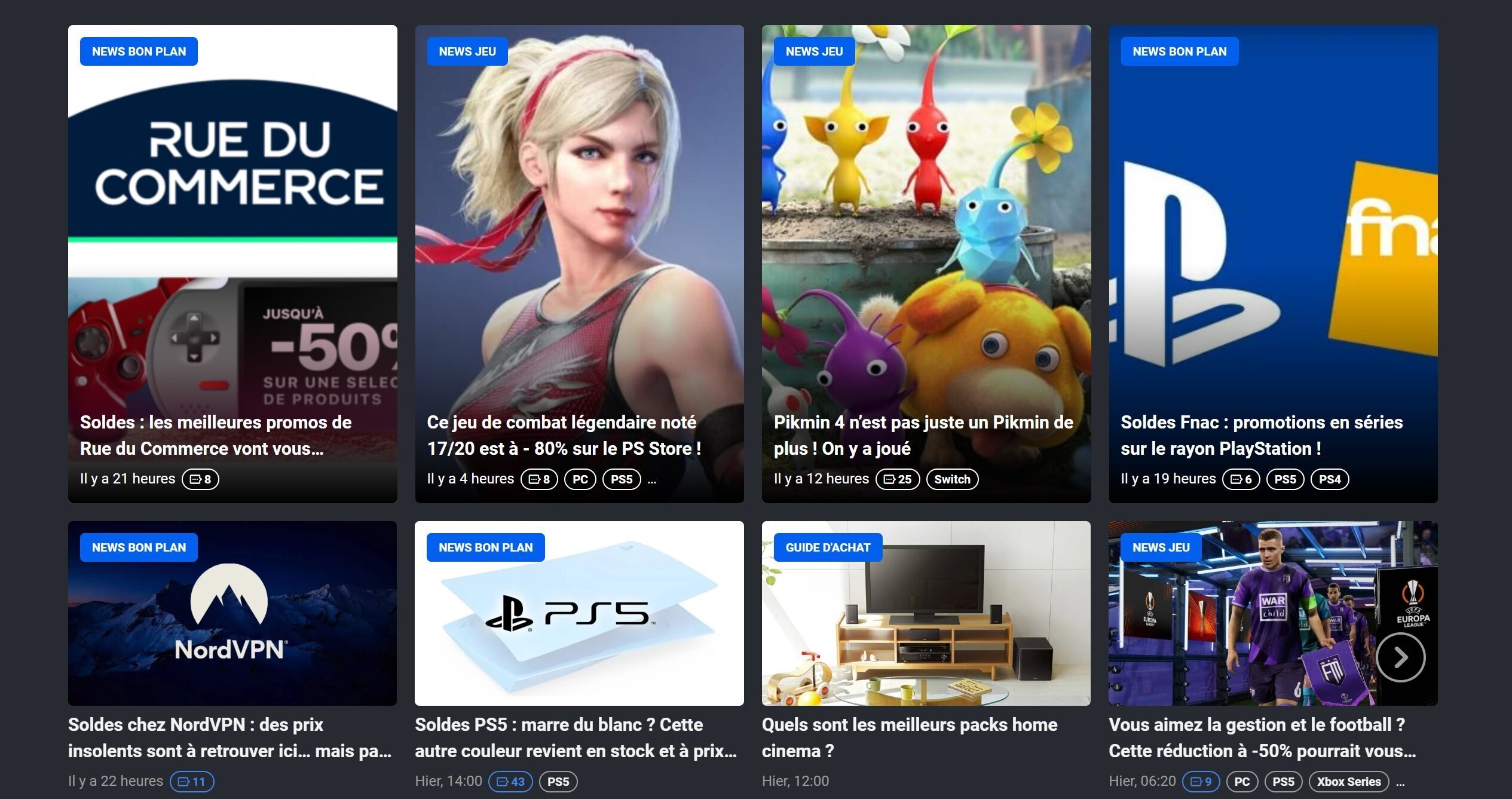The height and width of the screenshot is (799, 1512).
Task: Open comments on football management article
Action: point(1201,782)
